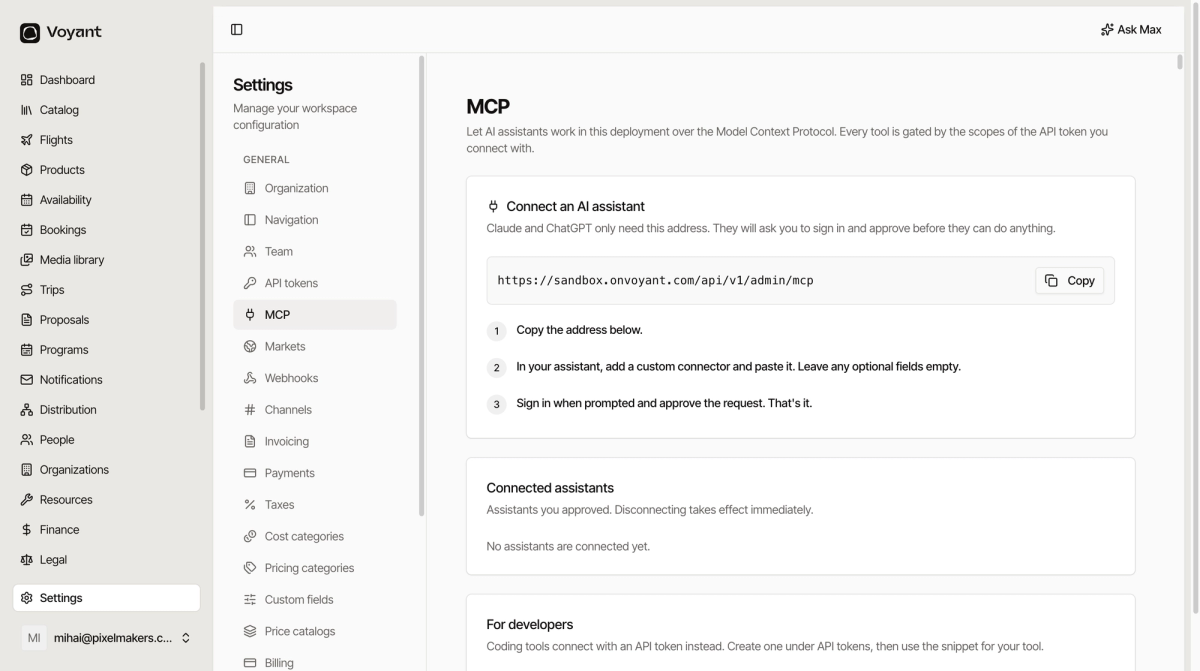Screen dimensions: 1200x671
Task: Click the Flights airplane icon
Action: coord(27,140)
